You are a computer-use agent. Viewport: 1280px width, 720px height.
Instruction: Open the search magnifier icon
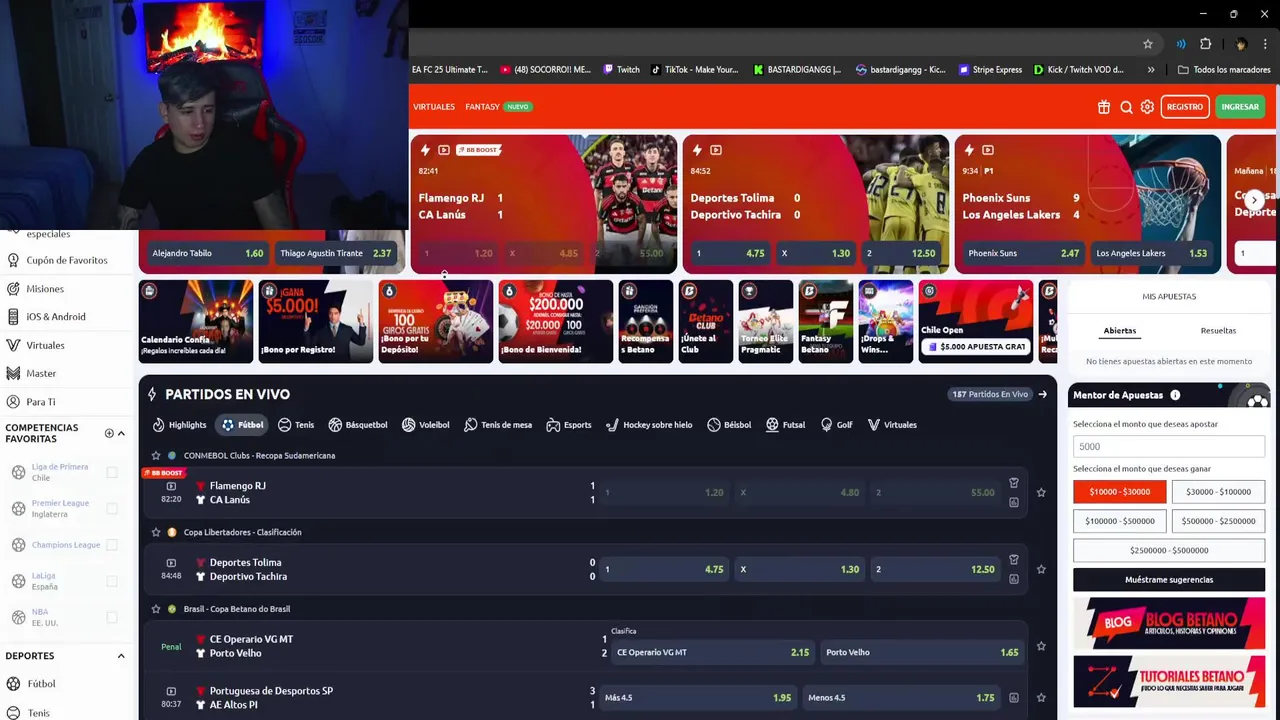coord(1126,107)
